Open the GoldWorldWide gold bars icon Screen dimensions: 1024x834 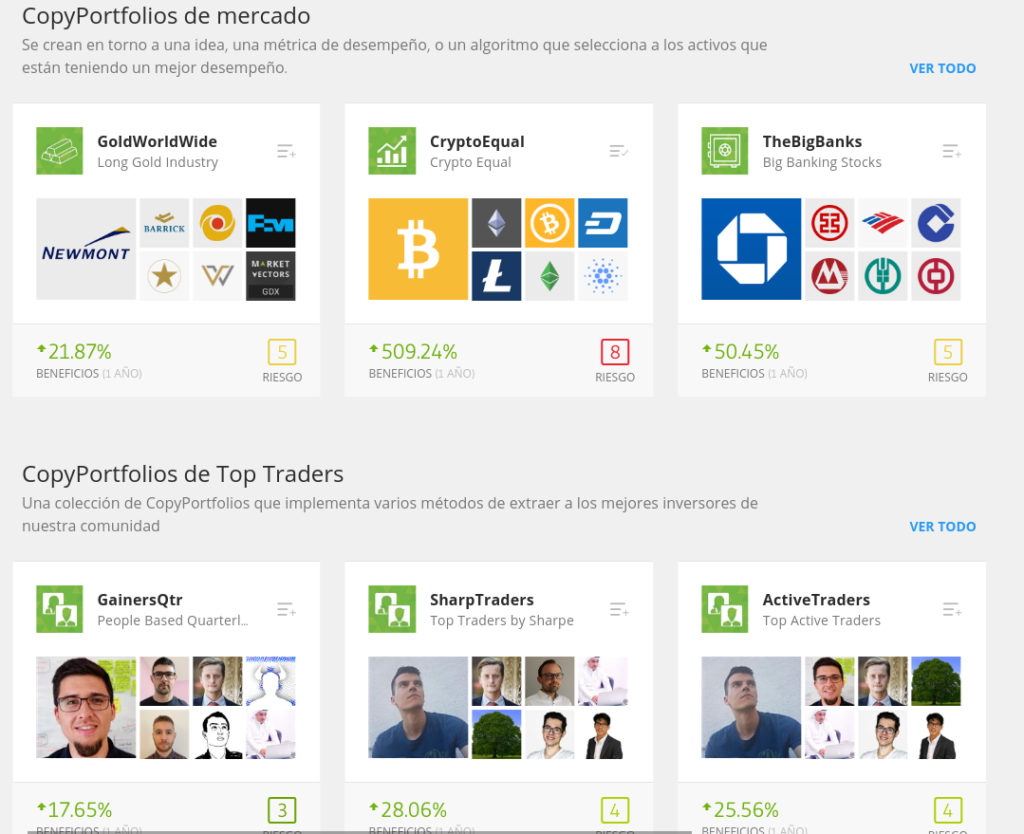pos(59,151)
